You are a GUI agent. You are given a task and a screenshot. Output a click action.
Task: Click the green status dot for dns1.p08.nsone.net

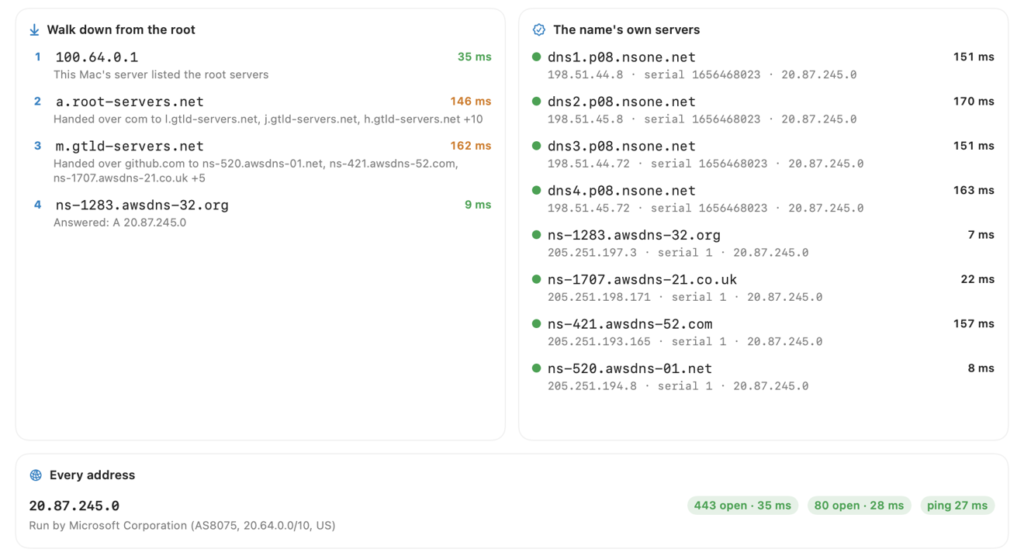click(x=536, y=57)
